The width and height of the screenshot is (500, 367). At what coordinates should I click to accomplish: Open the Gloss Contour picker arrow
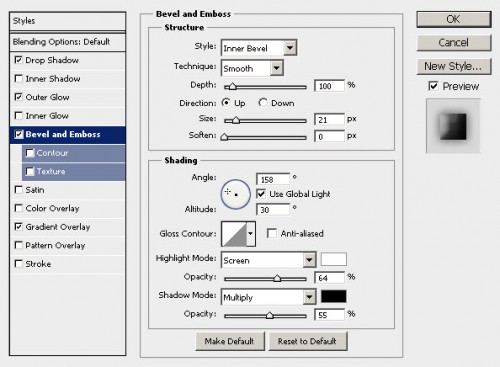pyautogui.click(x=251, y=234)
